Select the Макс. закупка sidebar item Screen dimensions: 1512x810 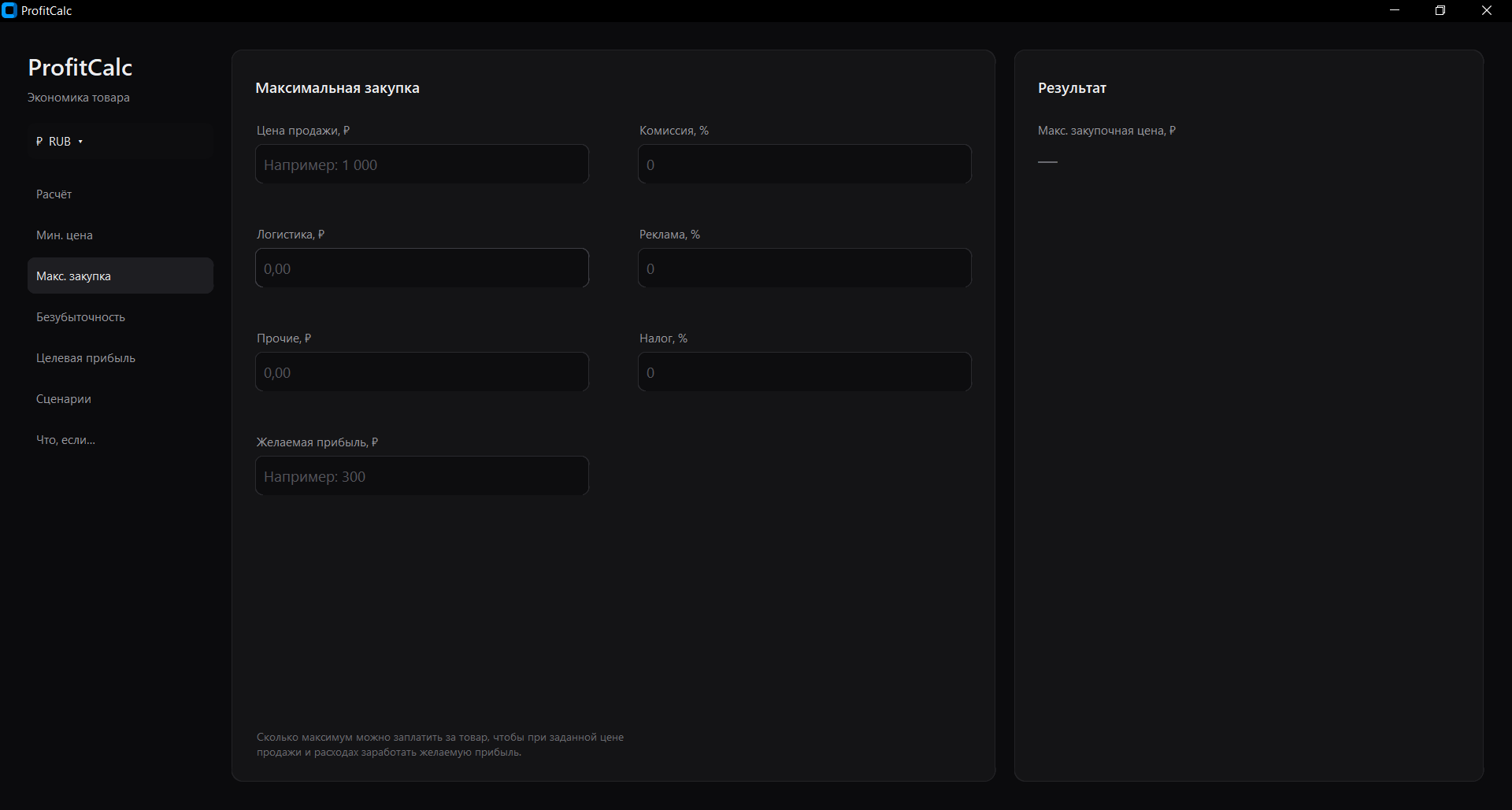click(120, 276)
